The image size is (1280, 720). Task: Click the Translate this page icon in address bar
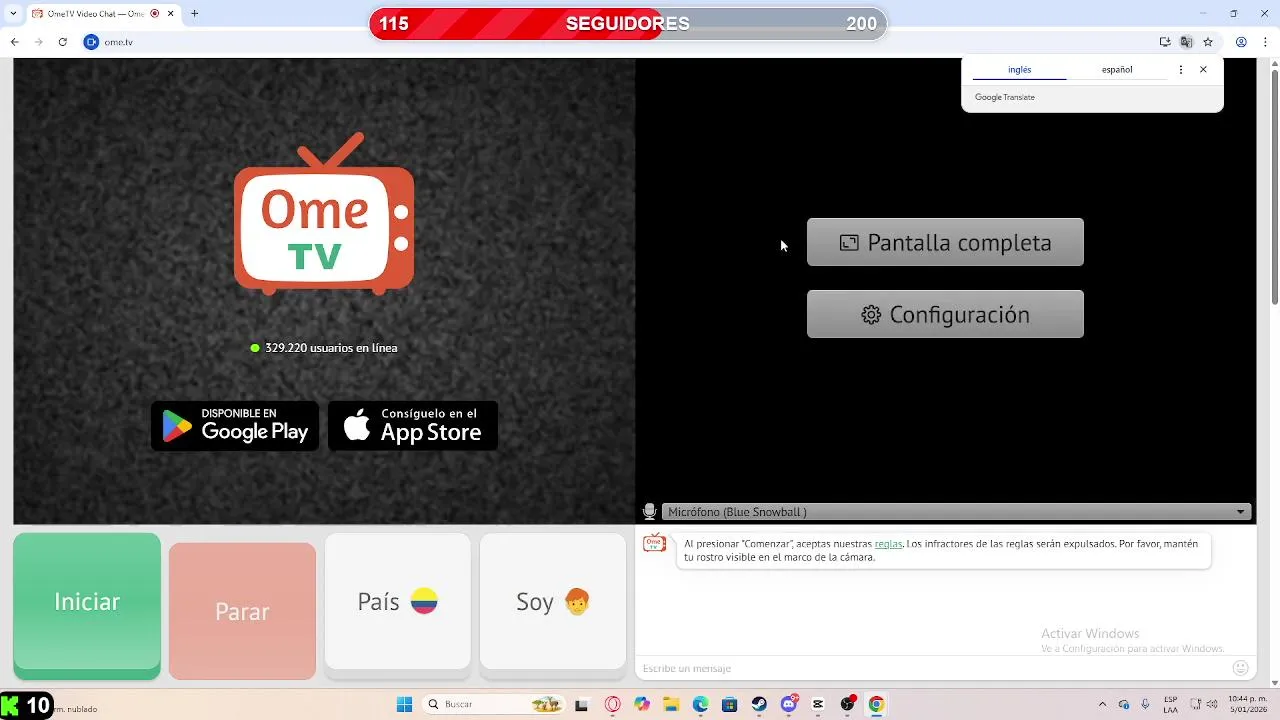point(1186,42)
